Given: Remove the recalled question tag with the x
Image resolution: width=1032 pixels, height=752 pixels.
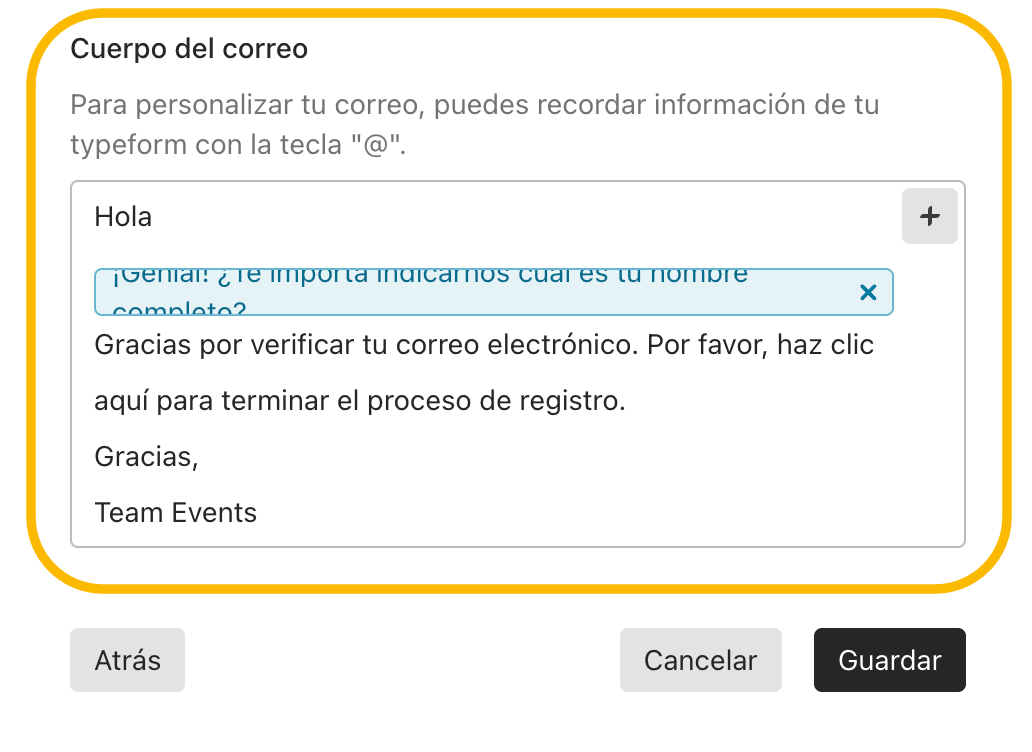Looking at the screenshot, I should click(868, 292).
